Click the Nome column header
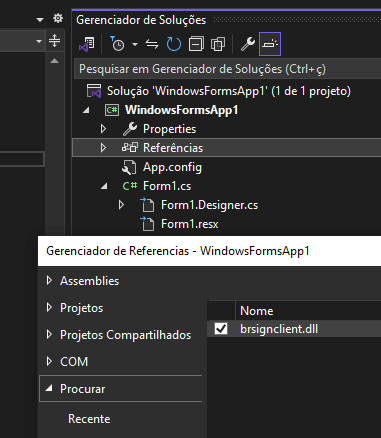This screenshot has height=438, width=381. [x=257, y=311]
